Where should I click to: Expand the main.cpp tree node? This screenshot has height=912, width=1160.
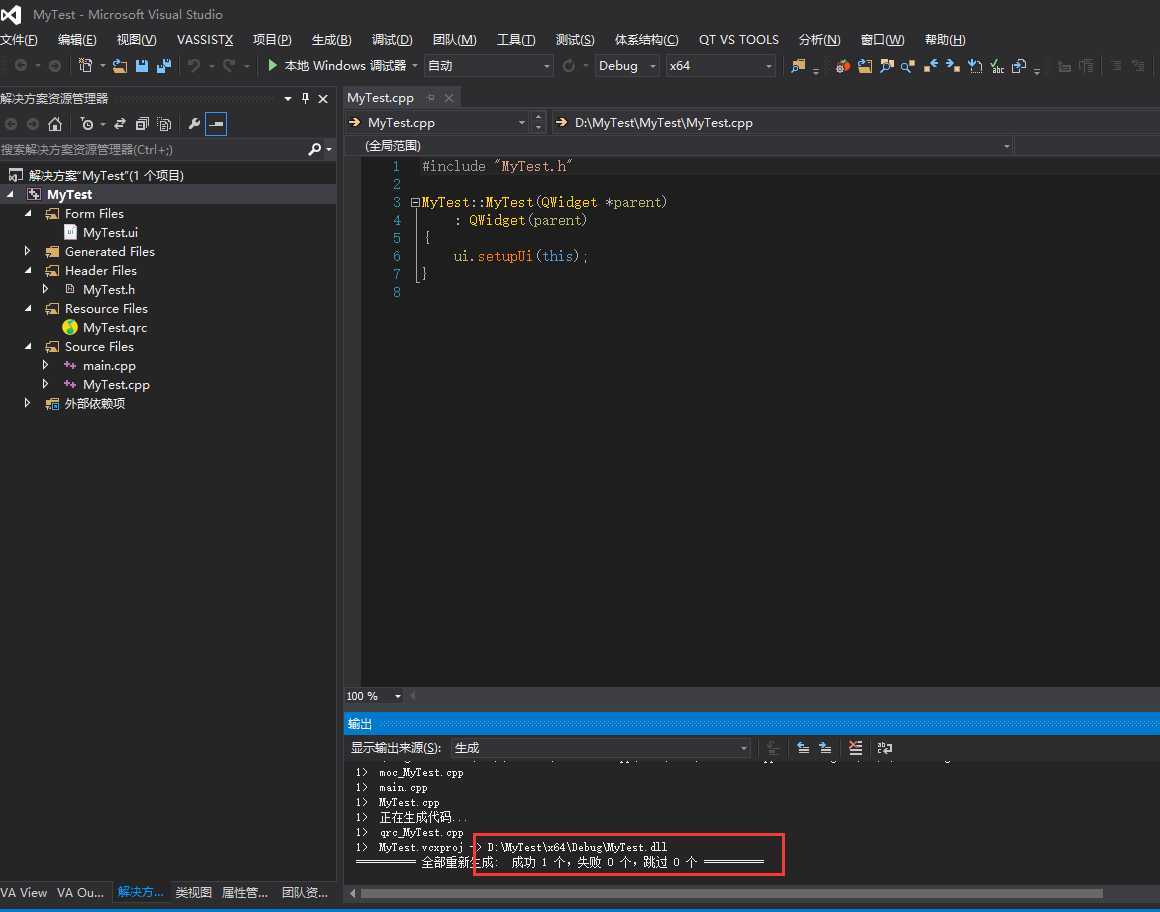(x=46, y=365)
